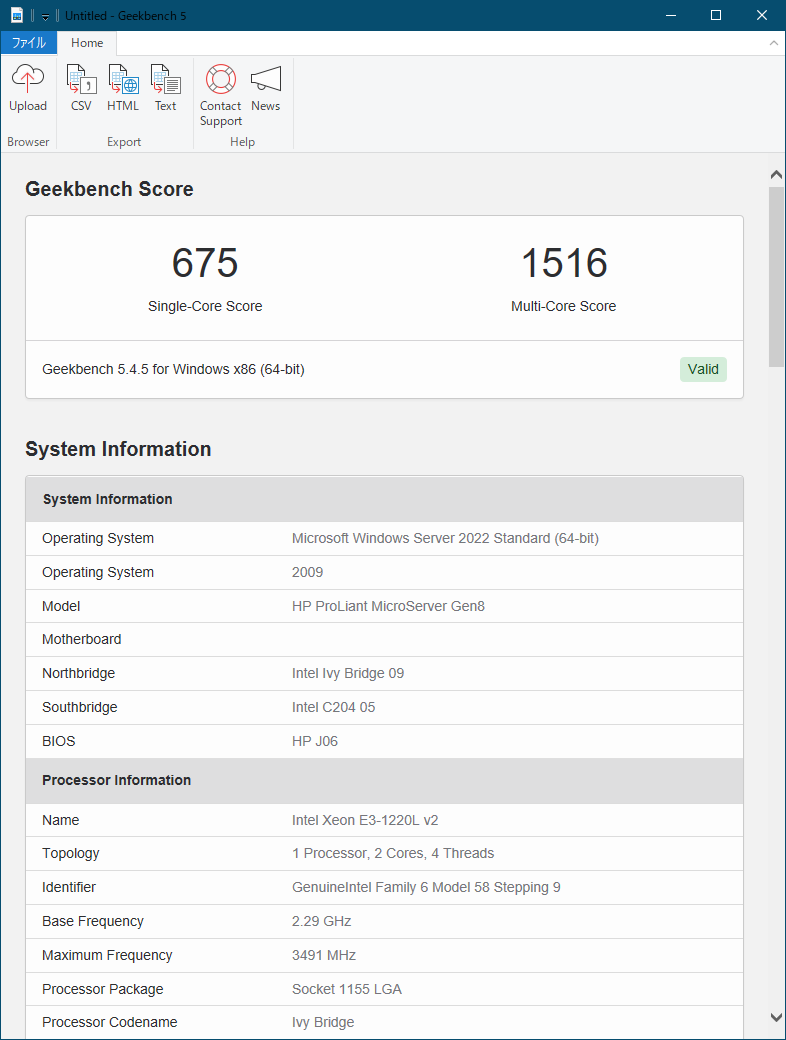The width and height of the screenshot is (786, 1040).
Task: Click the Single-Core Score label
Action: click(205, 306)
